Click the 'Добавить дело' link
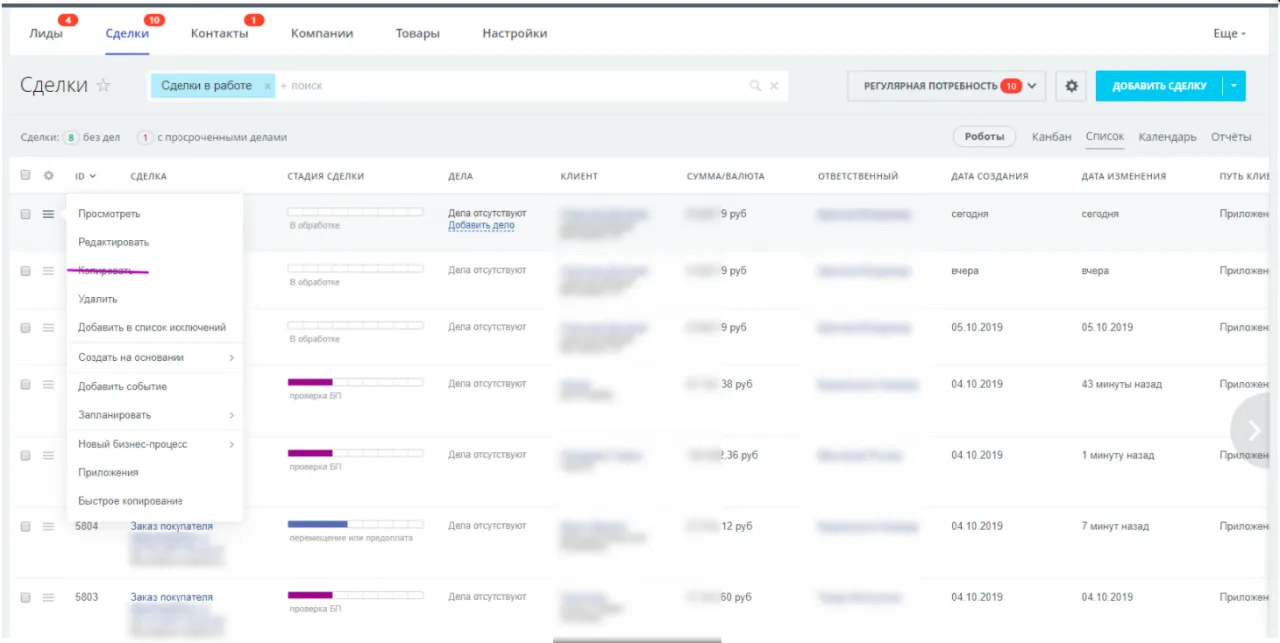 tap(481, 226)
